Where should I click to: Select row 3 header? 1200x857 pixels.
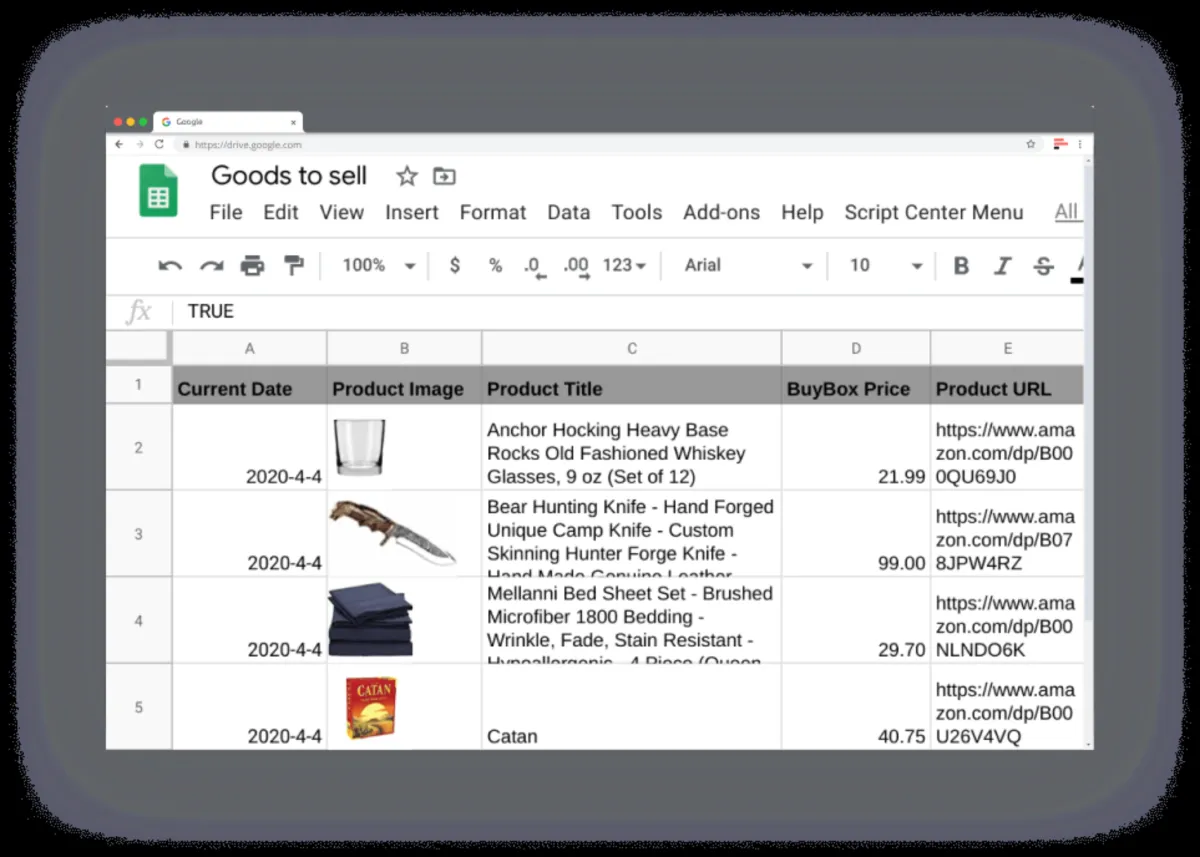[139, 534]
